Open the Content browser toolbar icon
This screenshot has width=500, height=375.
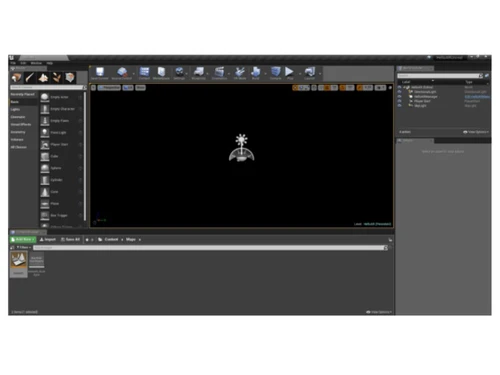144,72
